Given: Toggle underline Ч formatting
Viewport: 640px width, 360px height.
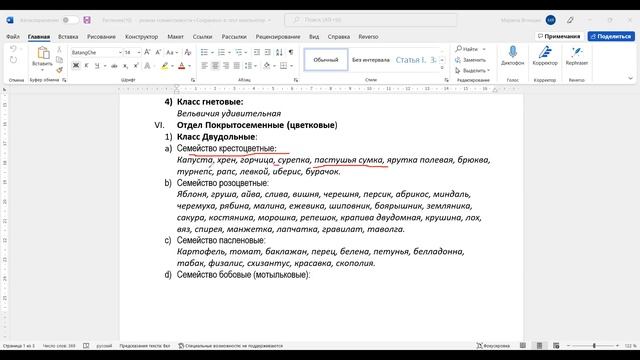Looking at the screenshot, I should 97,66.
